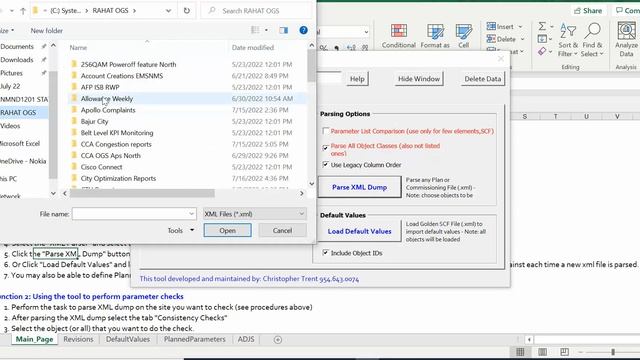This screenshot has width=640, height=360.
Task: Click the Insert cells icon in ribbon
Action: pos(491,27)
